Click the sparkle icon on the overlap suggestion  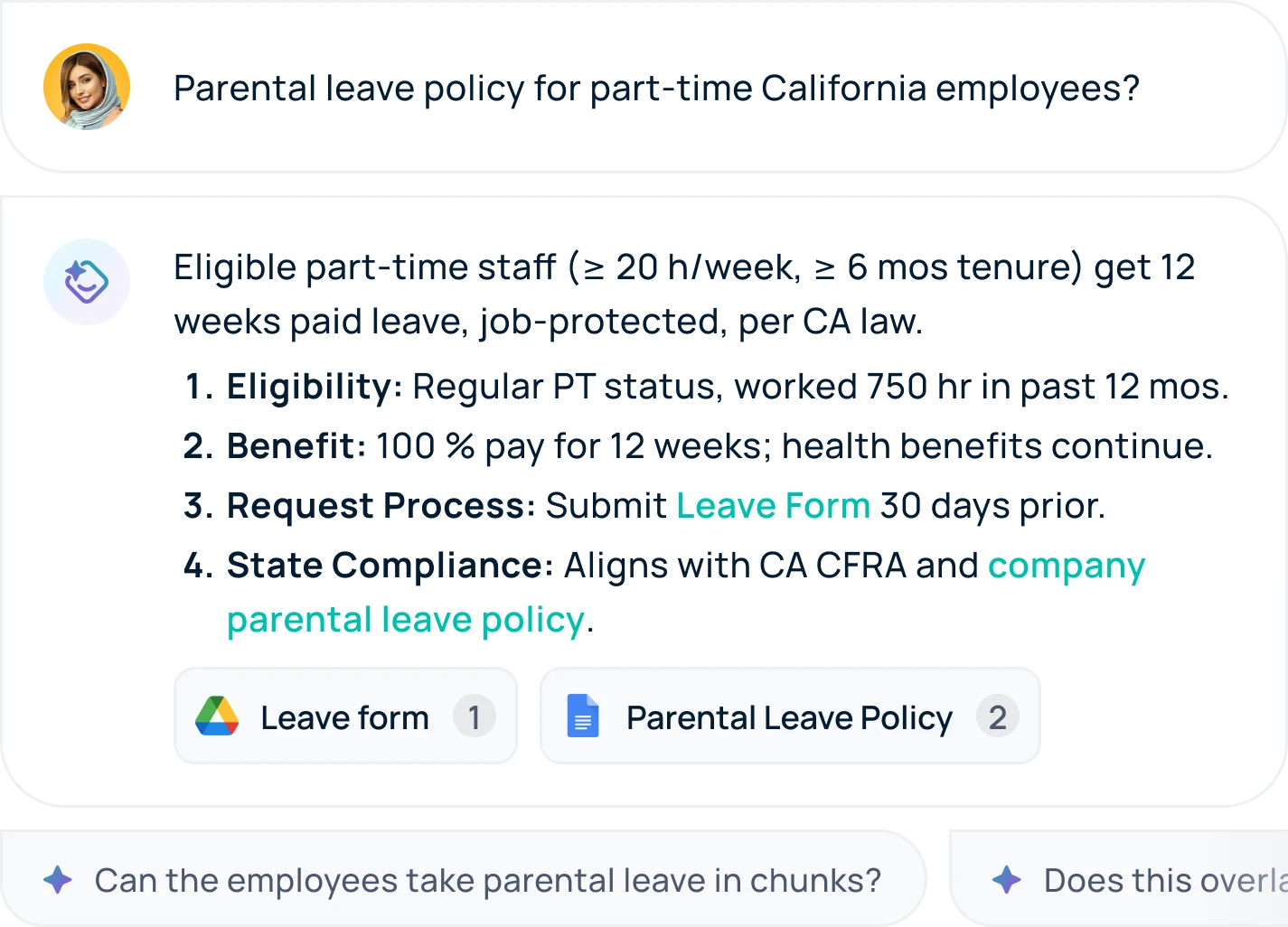(1005, 878)
